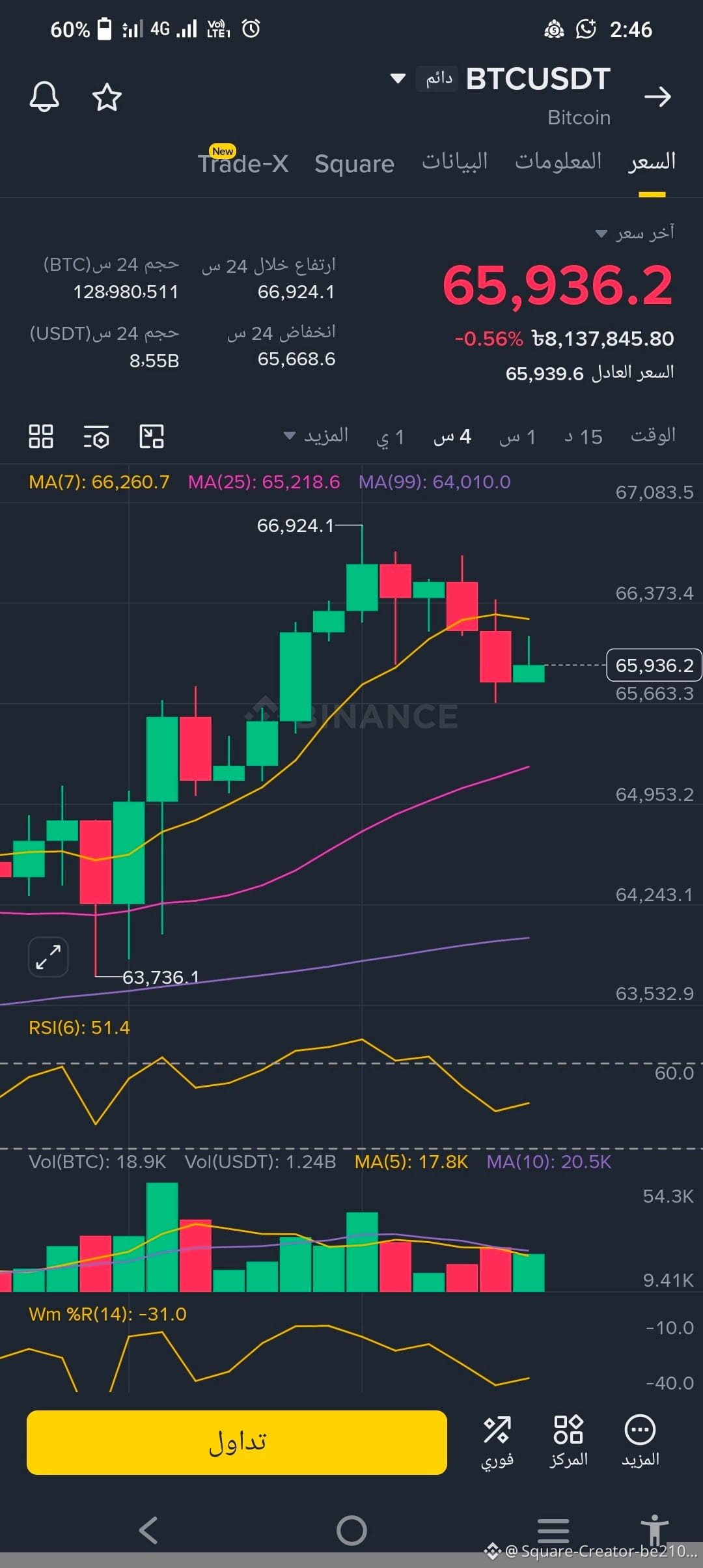Tap the volume MA(5): 17.8K label
Image resolution: width=703 pixels, height=1568 pixels.
click(411, 1162)
